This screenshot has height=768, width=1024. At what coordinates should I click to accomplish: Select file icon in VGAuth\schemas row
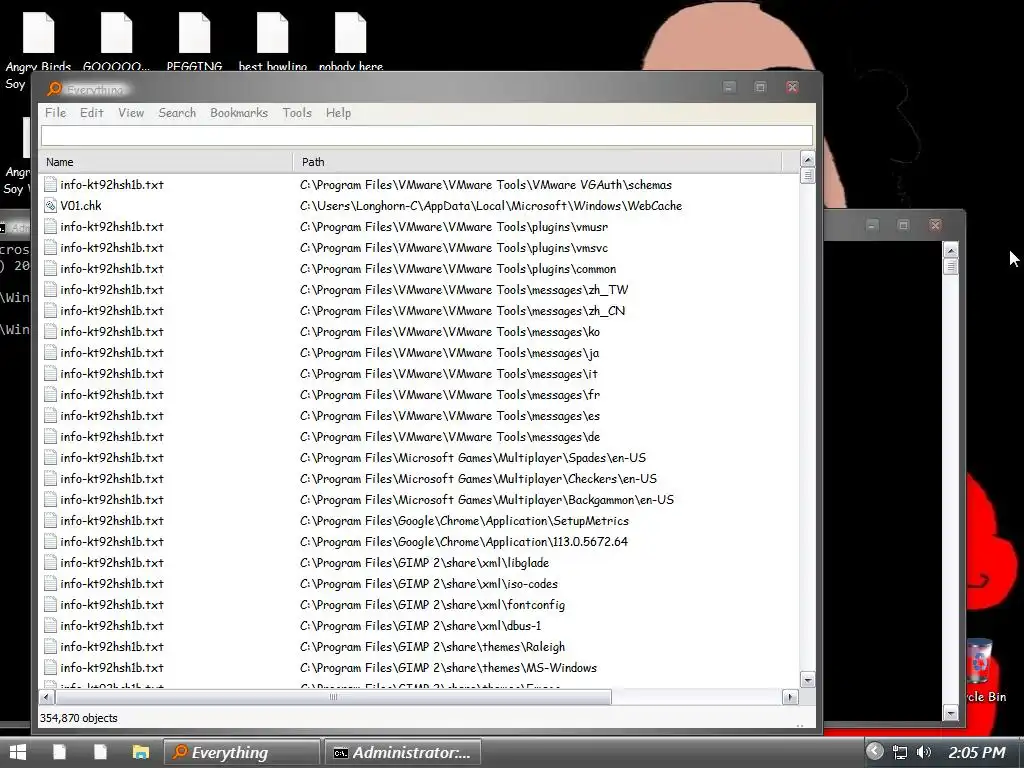click(x=50, y=185)
